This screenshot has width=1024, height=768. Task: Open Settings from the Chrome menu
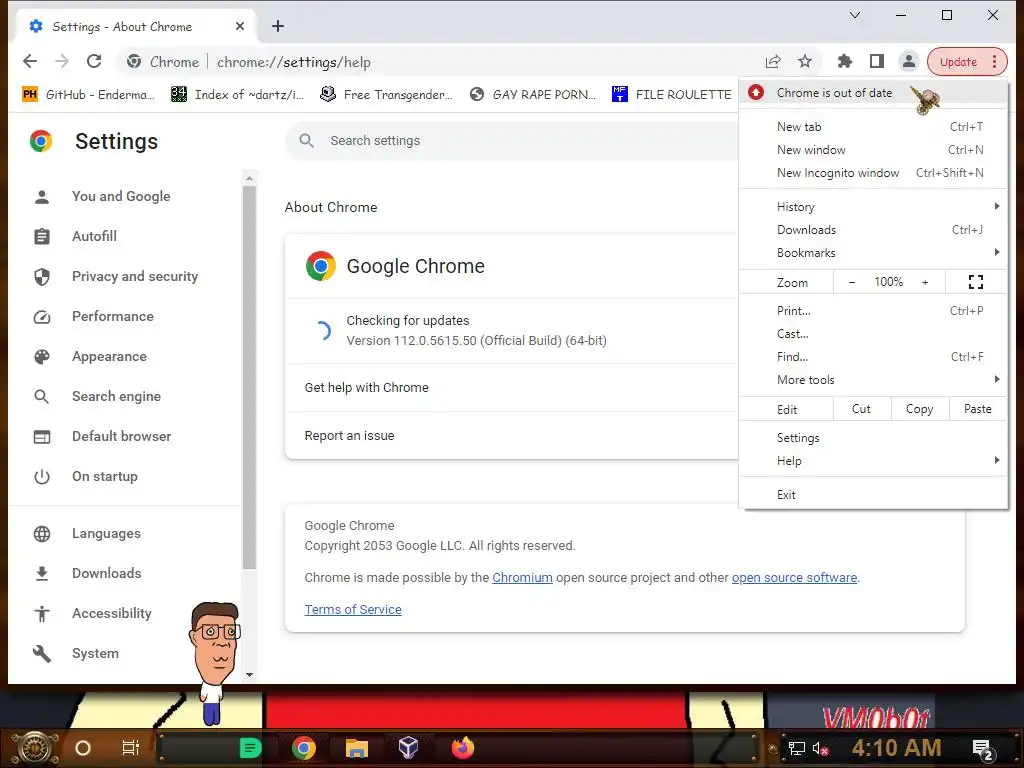874,438
